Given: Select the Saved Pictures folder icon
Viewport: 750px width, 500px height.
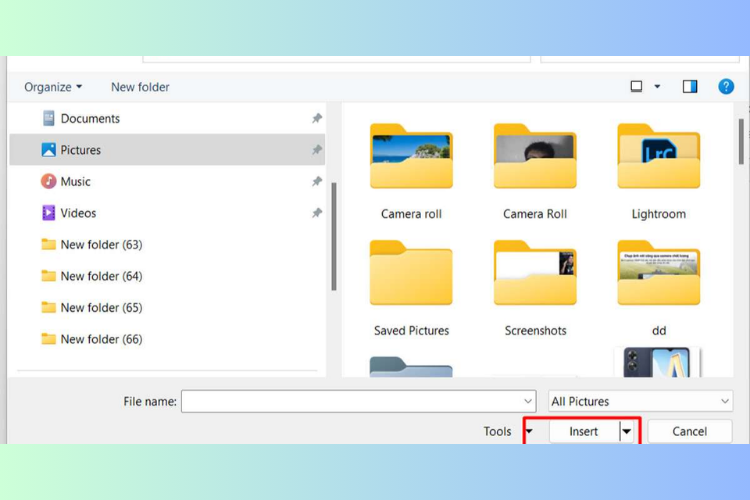Looking at the screenshot, I should pyautogui.click(x=411, y=273).
